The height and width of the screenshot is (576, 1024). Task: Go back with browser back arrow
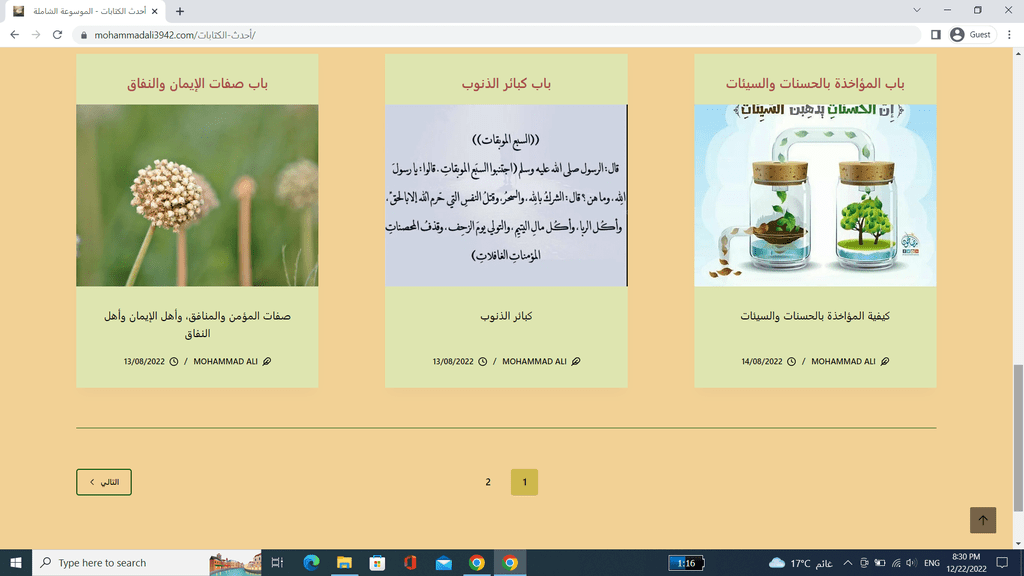pyautogui.click(x=14, y=35)
